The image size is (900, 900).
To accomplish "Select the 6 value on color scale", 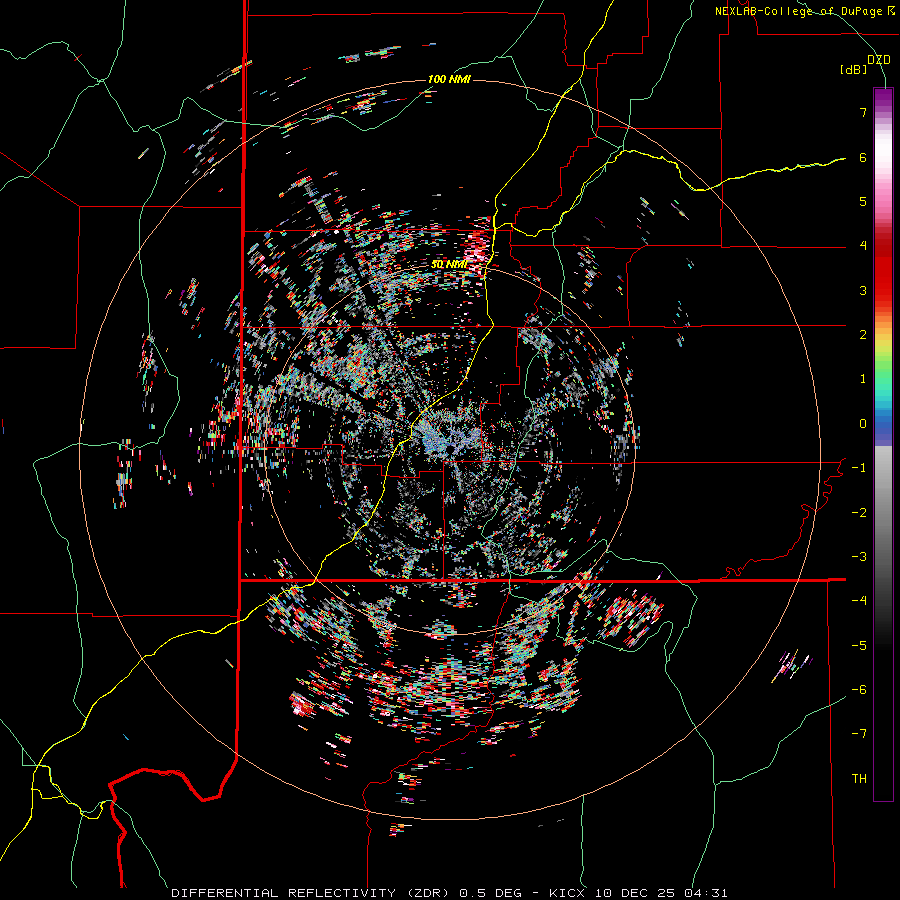I will point(863,157).
